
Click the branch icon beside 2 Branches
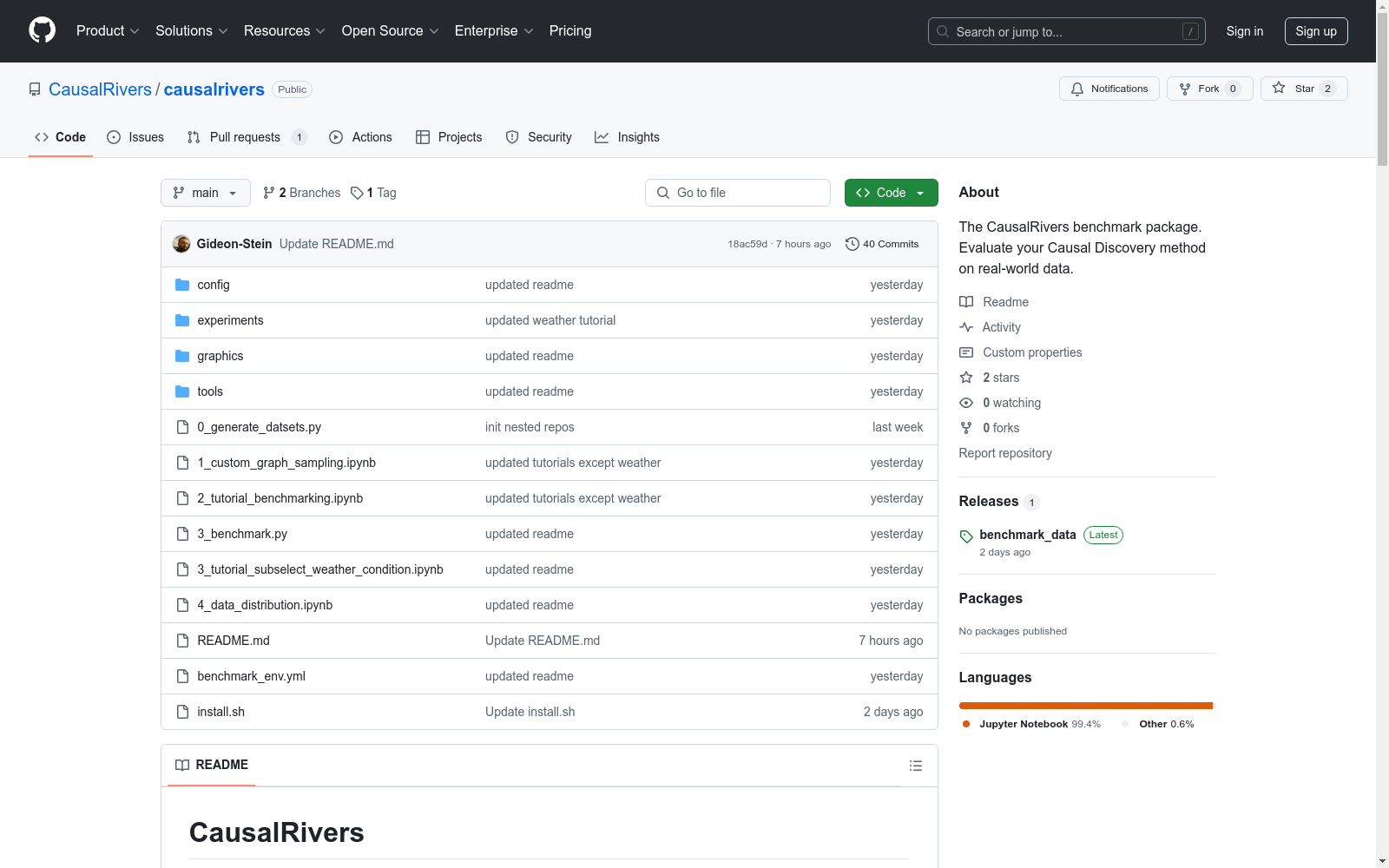(x=269, y=193)
